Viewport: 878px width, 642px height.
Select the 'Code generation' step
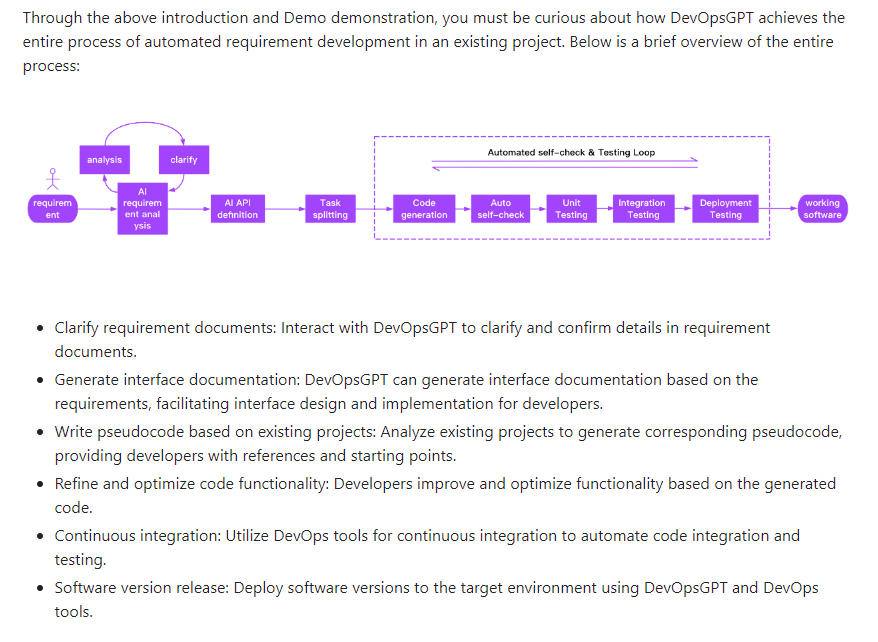tap(424, 209)
